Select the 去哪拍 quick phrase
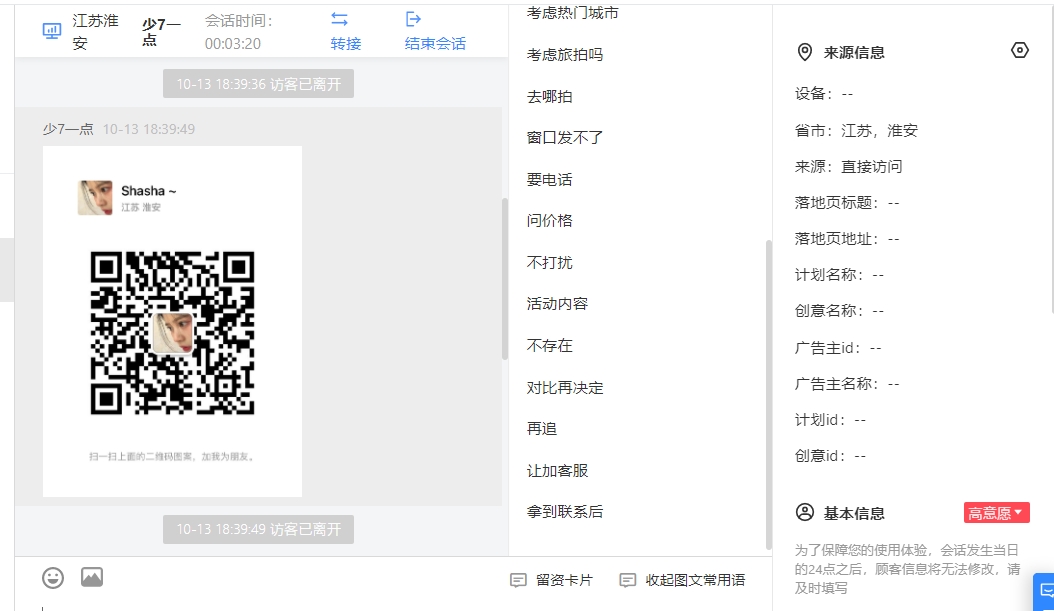1054x611 pixels. 550,97
